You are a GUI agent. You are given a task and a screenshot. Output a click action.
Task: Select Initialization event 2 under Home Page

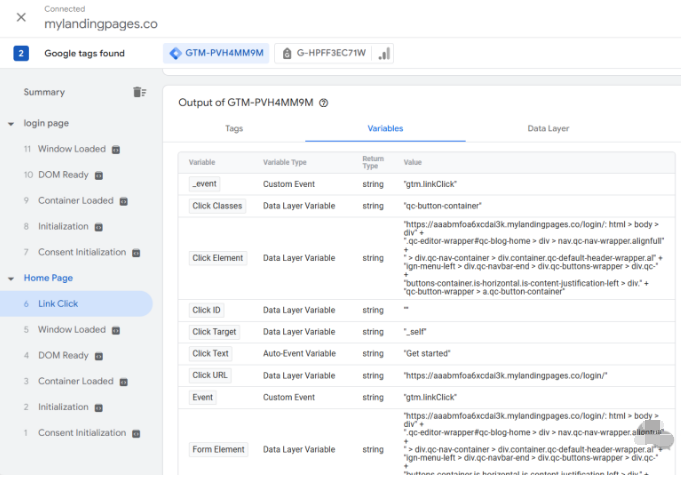(63, 407)
